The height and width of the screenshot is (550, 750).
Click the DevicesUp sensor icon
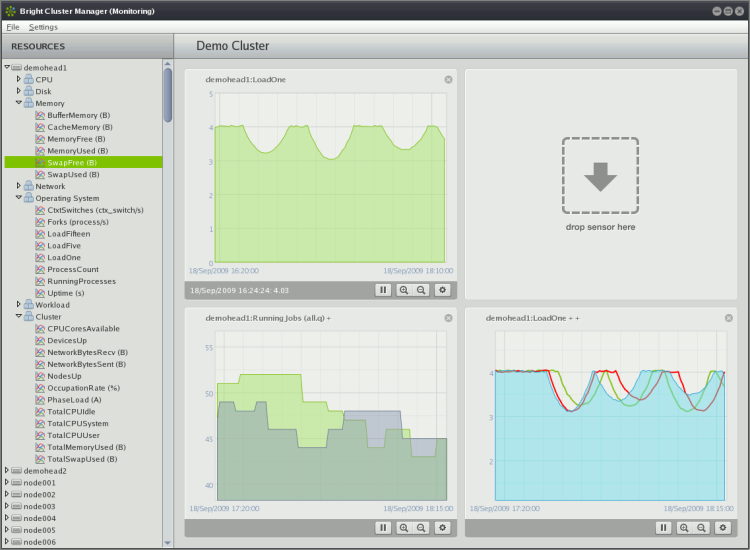(x=40, y=341)
